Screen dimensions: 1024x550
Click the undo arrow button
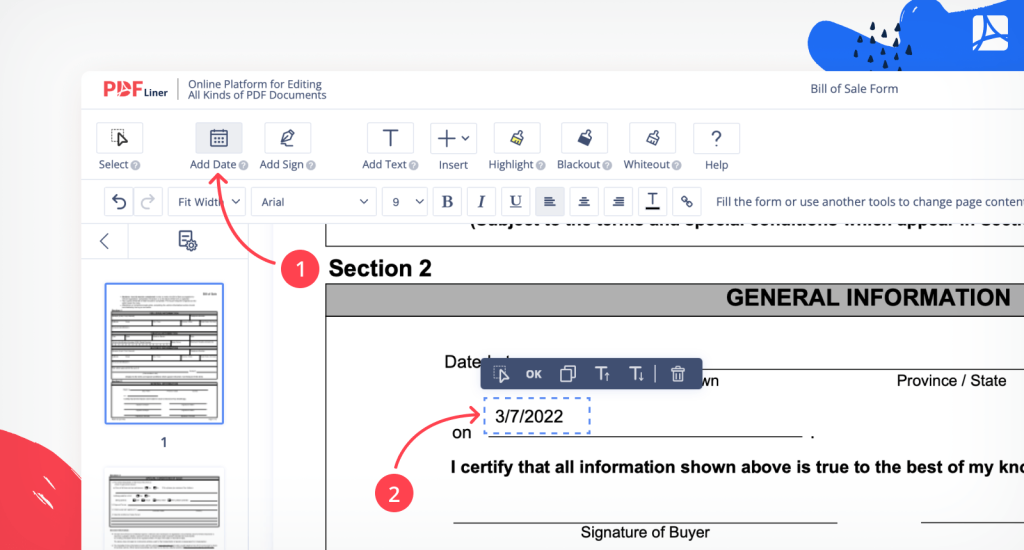(x=119, y=202)
